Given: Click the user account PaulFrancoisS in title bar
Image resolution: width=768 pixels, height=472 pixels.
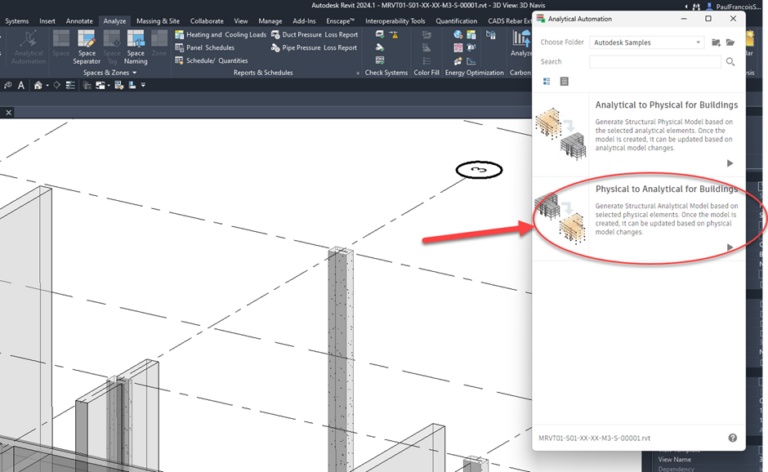Looking at the screenshot, I should 733,6.
